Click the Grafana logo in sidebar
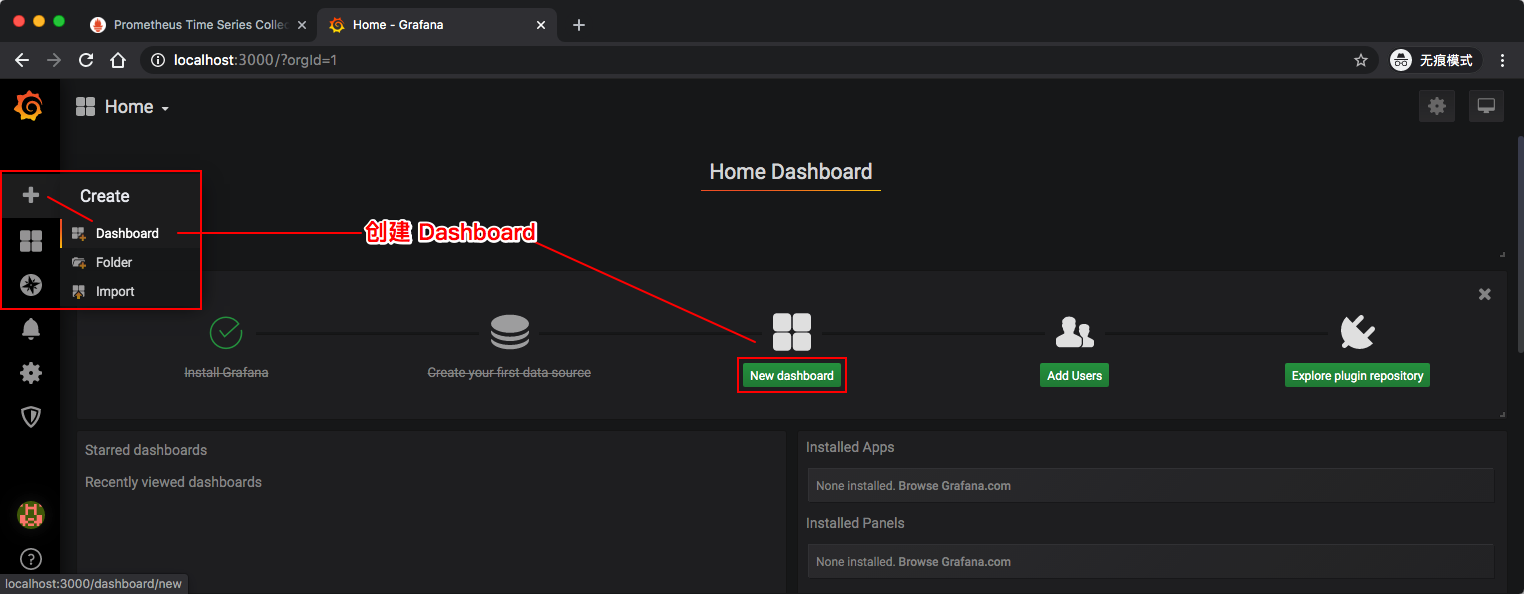The image size is (1524, 594). coord(29,106)
